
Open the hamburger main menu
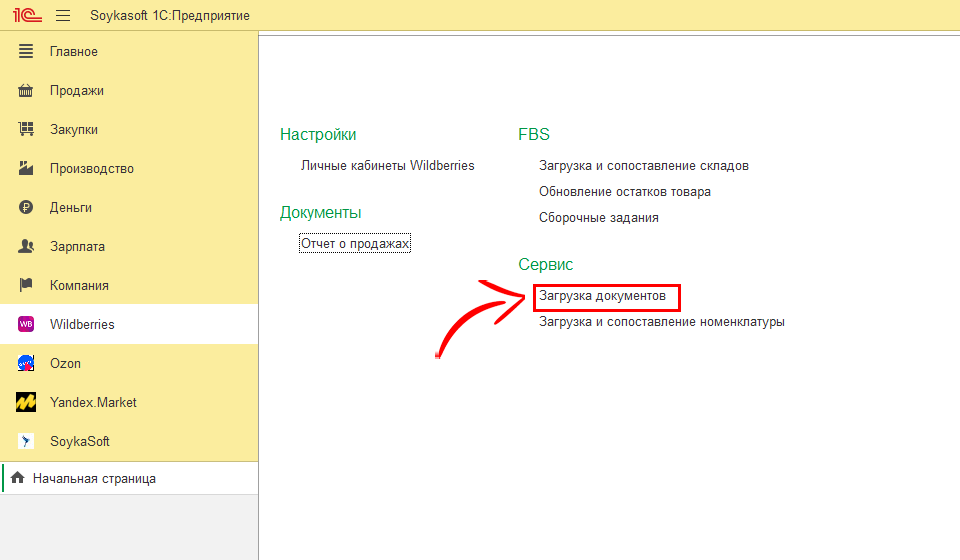click(x=63, y=16)
